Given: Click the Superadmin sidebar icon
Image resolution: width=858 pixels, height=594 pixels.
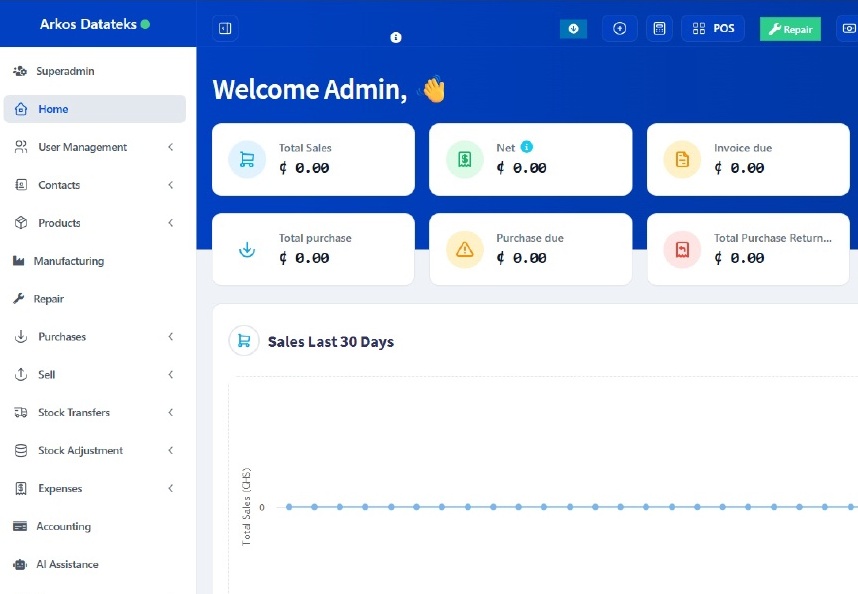Looking at the screenshot, I should coord(20,71).
